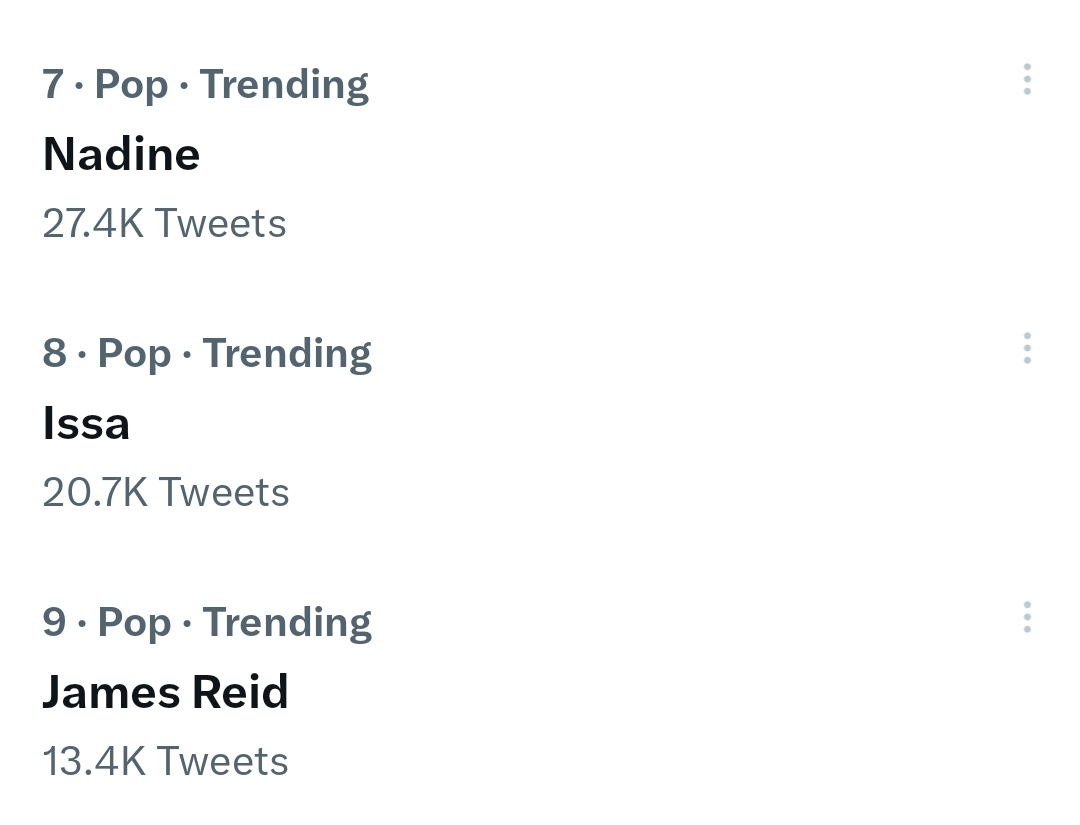Viewport: 1080px width, 825px height.
Task: Click the 27.4K figure under Nadine
Action: pyautogui.click(x=94, y=224)
